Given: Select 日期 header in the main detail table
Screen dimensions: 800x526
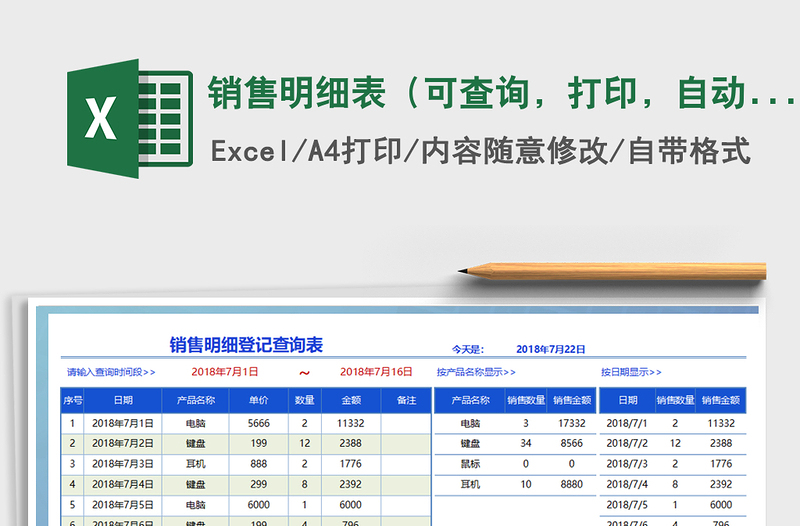Looking at the screenshot, I should point(123,400).
